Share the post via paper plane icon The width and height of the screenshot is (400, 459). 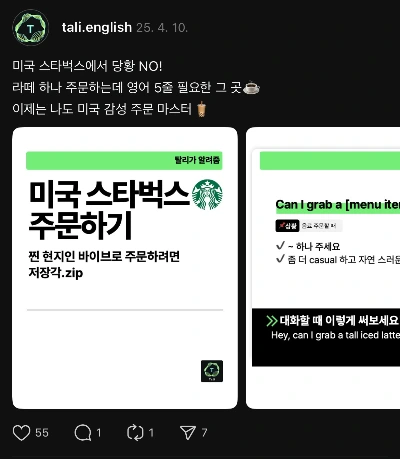[188, 433]
